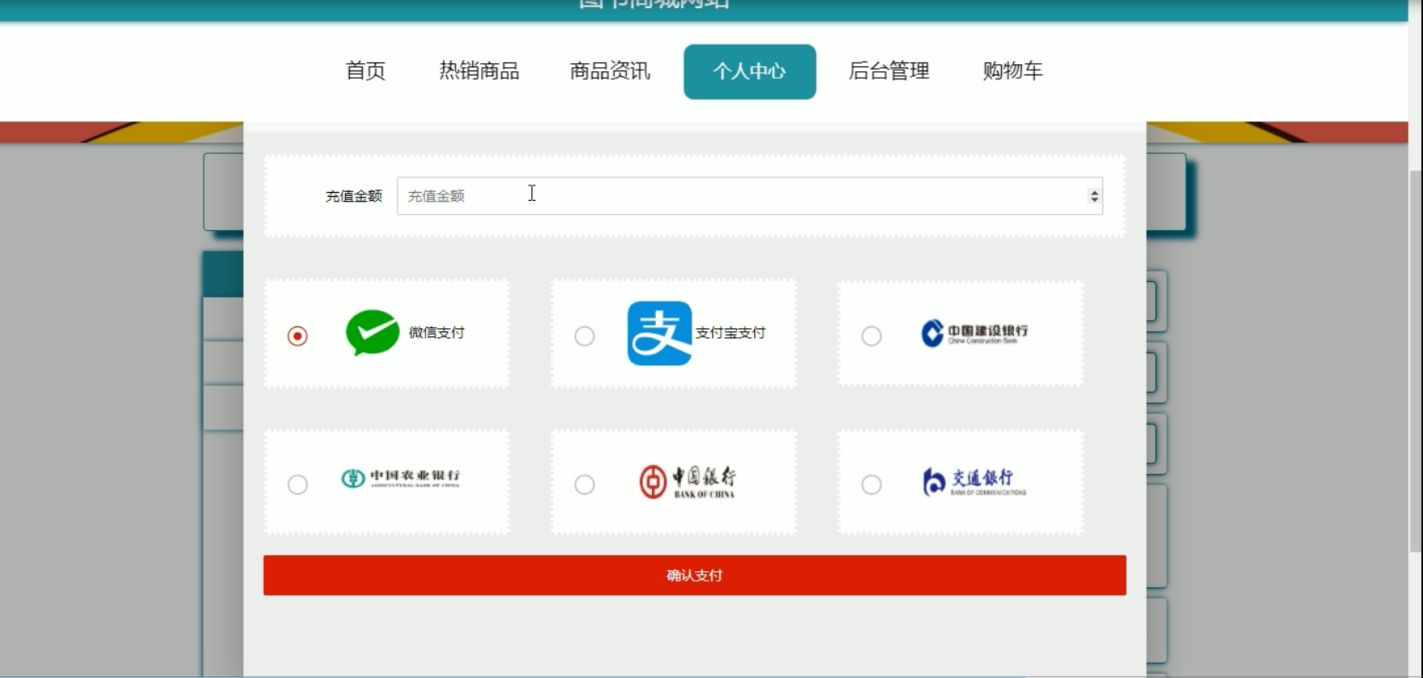This screenshot has width=1423, height=678.
Task: Open the 购物车 nav item
Action: [x=1013, y=71]
